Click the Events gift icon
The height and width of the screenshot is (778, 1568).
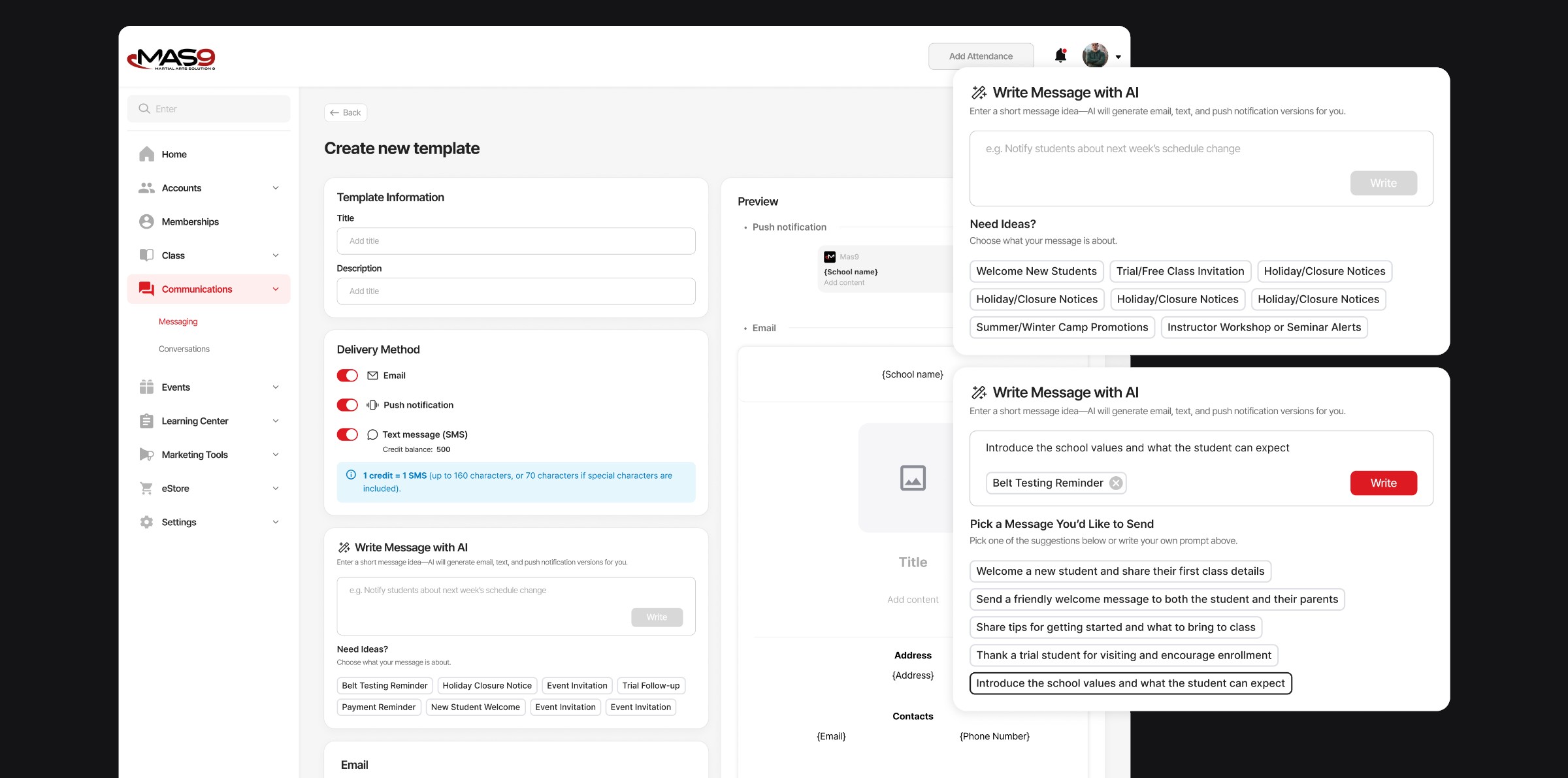146,387
